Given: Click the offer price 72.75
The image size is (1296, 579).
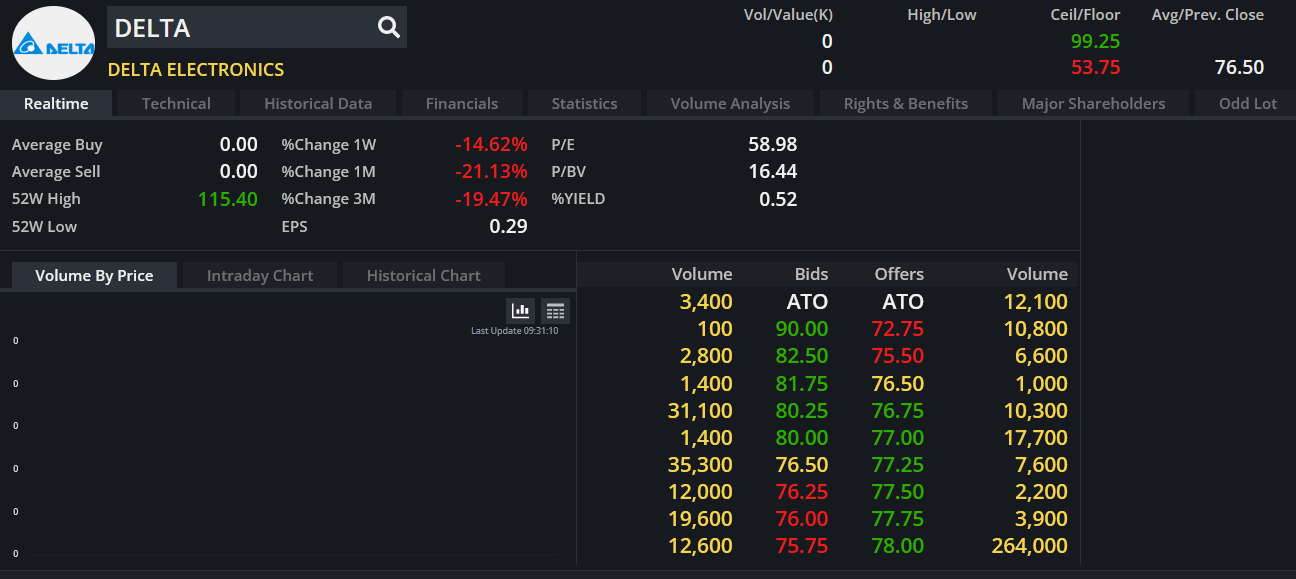Looking at the screenshot, I should [x=898, y=329].
